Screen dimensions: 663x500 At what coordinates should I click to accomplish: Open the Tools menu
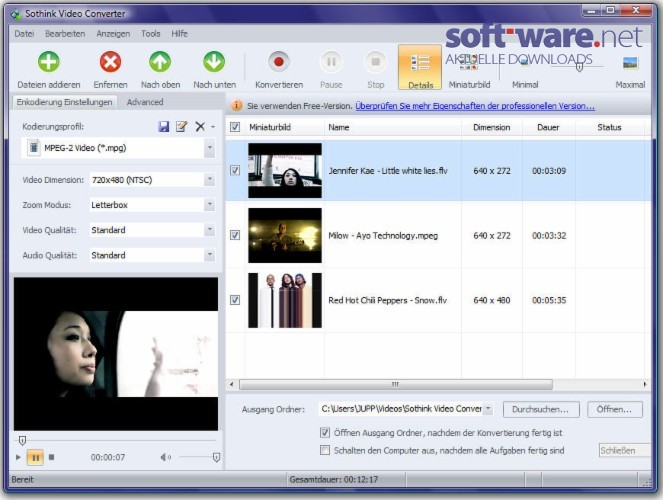(x=151, y=34)
